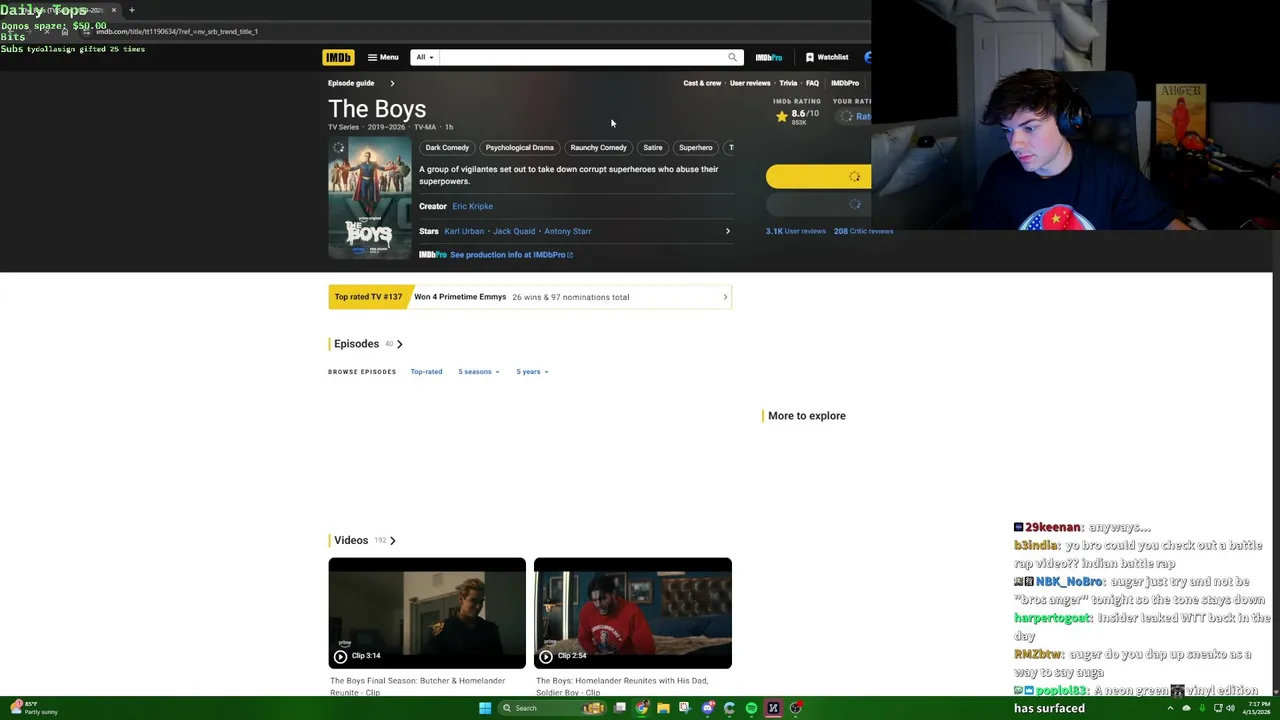Open Jack Quaid's page

click(x=514, y=231)
